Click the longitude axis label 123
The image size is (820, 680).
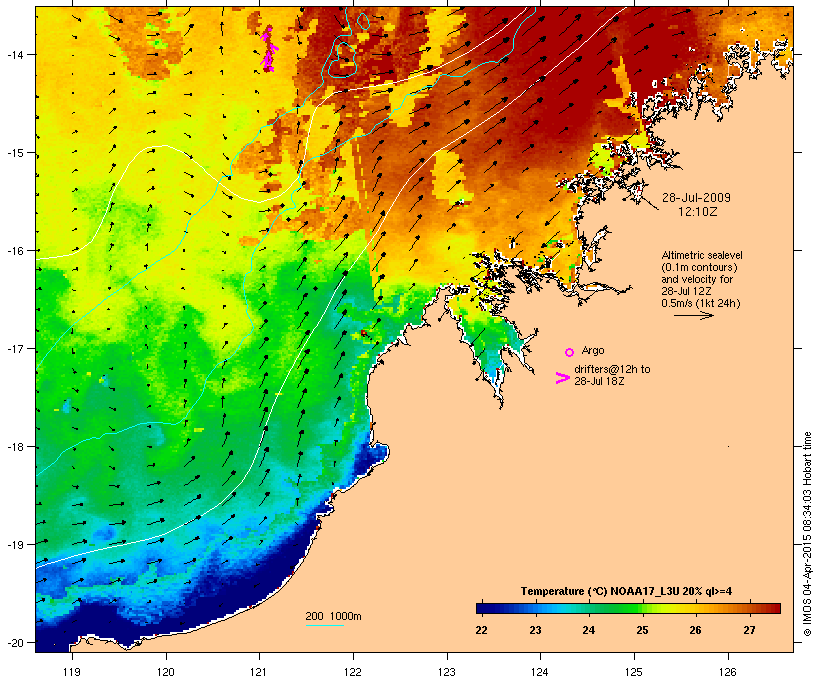[447, 672]
